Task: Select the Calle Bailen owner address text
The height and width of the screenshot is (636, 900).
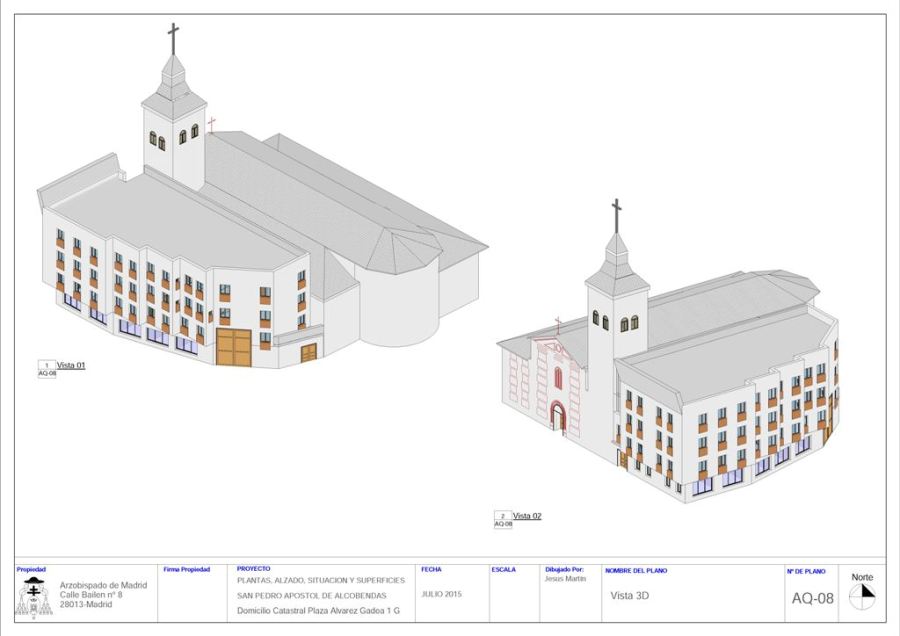Action: [91, 594]
